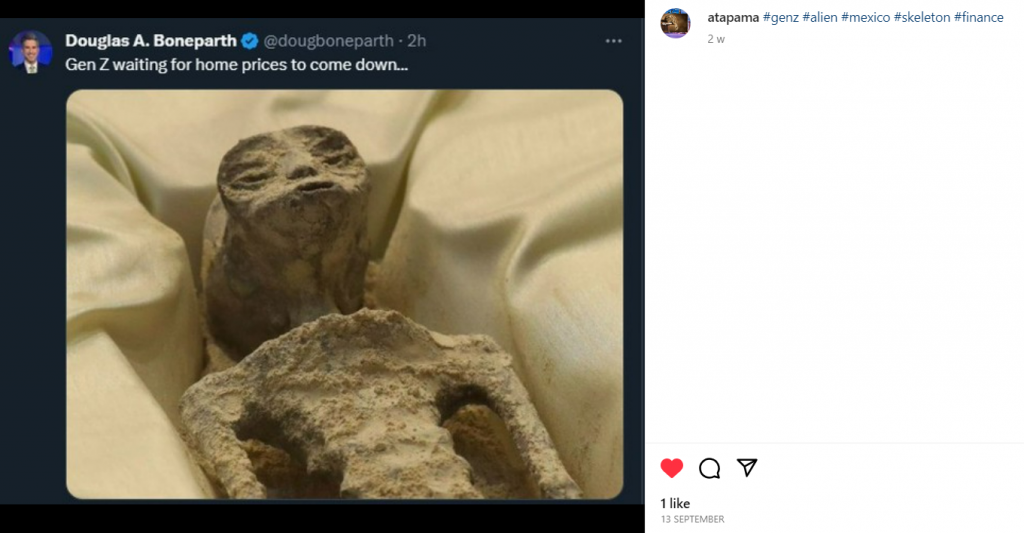The width and height of the screenshot is (1024, 533).
Task: Click the "2 w" caption timestamp
Action: pos(716,38)
